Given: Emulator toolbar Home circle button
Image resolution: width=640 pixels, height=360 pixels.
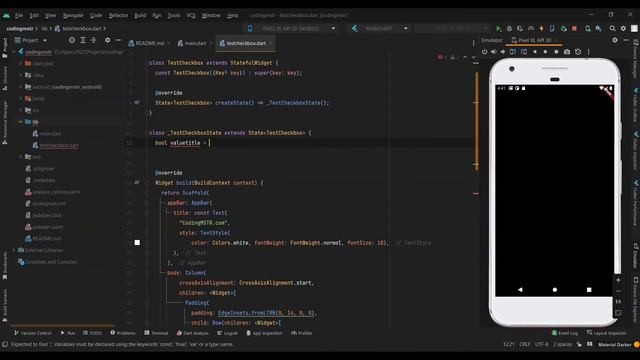Looking at the screenshot, I should [x=545, y=52].
